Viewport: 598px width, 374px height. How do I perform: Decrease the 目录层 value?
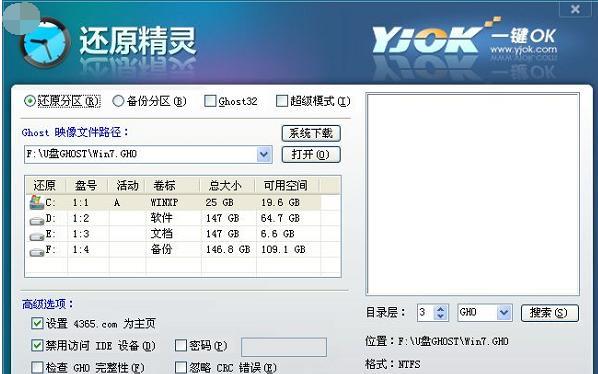[441, 316]
